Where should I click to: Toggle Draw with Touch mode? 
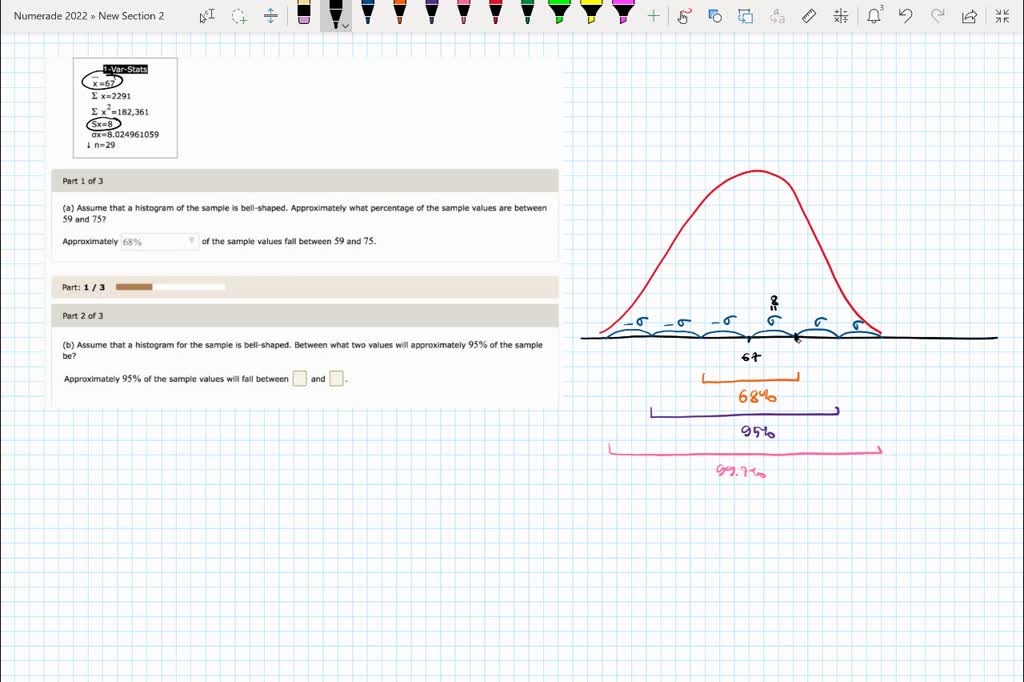point(684,16)
